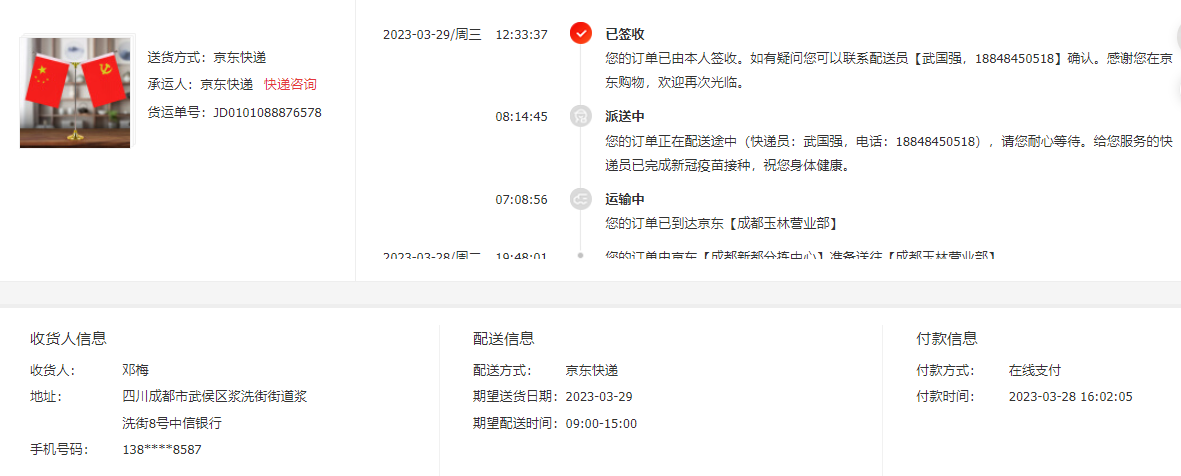The height and width of the screenshot is (476, 1181).
Task: Click the 成都玉林营业部 arrival message
Action: click(722, 224)
